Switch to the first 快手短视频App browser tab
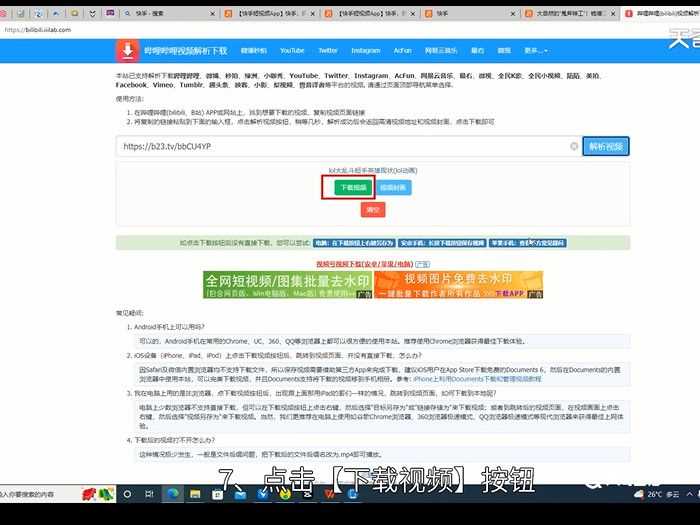The image size is (700, 525). pos(269,14)
